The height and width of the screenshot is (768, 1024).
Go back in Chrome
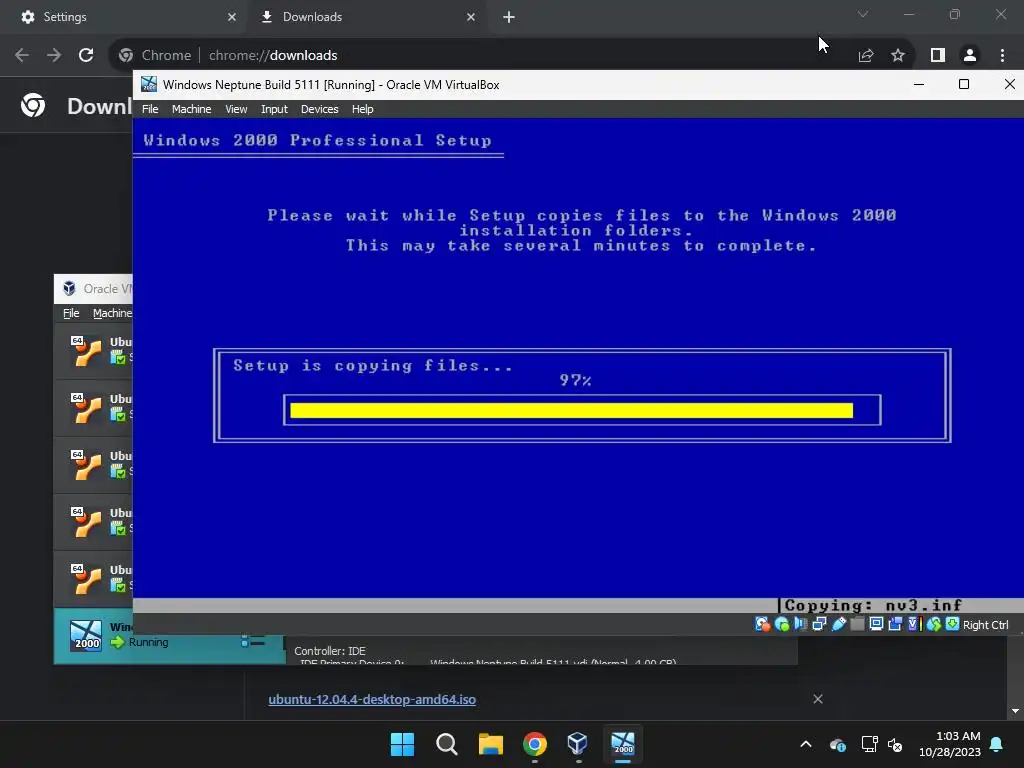[x=22, y=55]
